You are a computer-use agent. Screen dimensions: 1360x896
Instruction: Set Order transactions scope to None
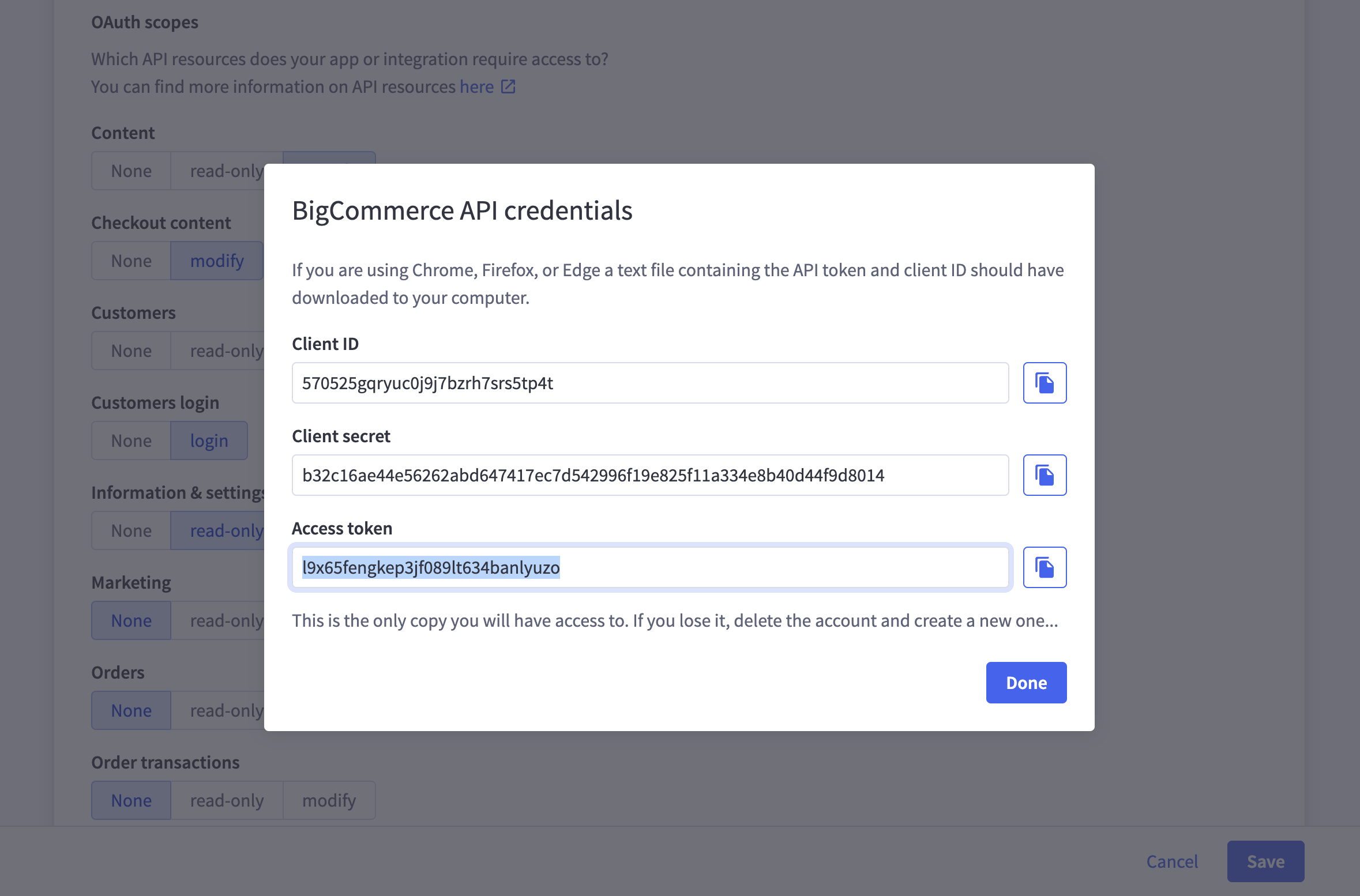coord(132,800)
